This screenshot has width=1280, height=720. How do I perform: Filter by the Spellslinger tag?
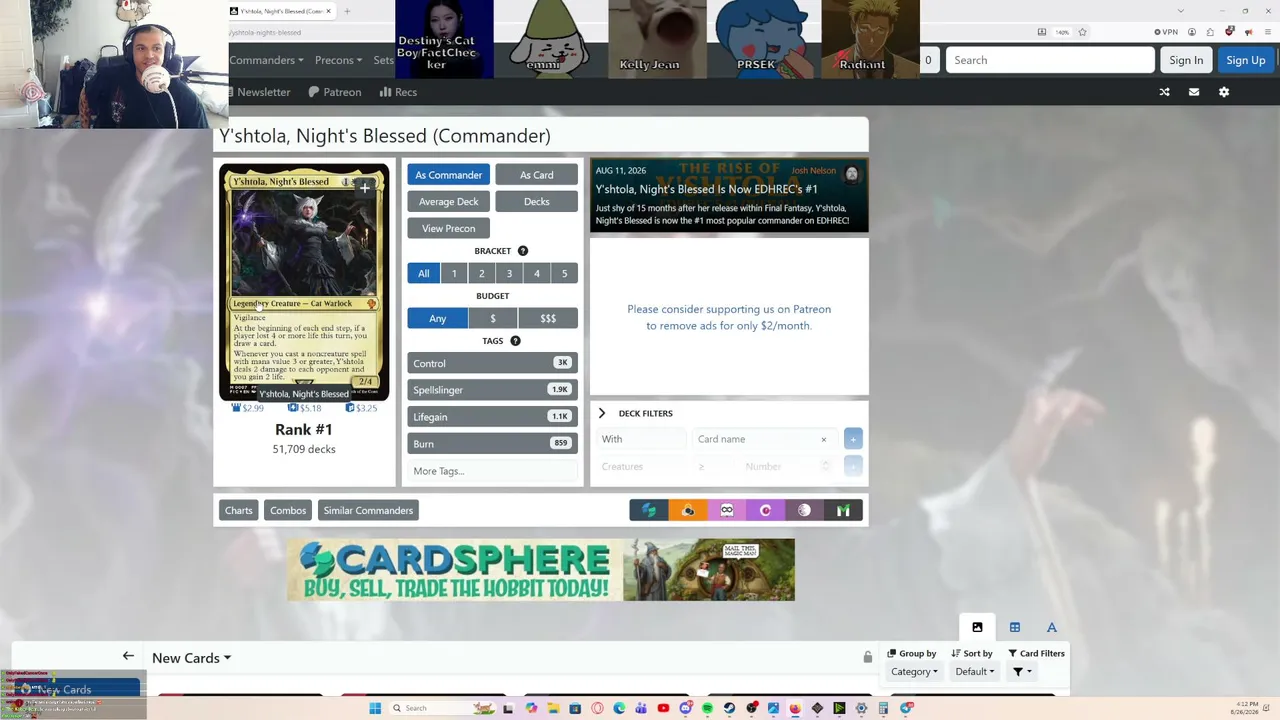click(x=492, y=390)
